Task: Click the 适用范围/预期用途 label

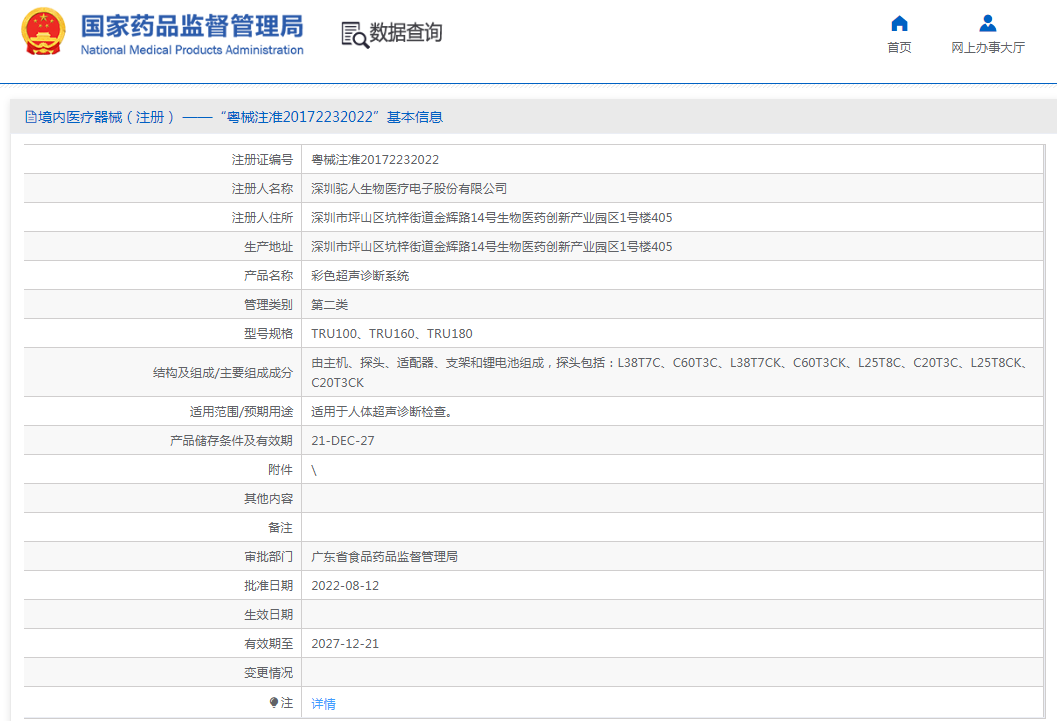Action: pos(241,412)
